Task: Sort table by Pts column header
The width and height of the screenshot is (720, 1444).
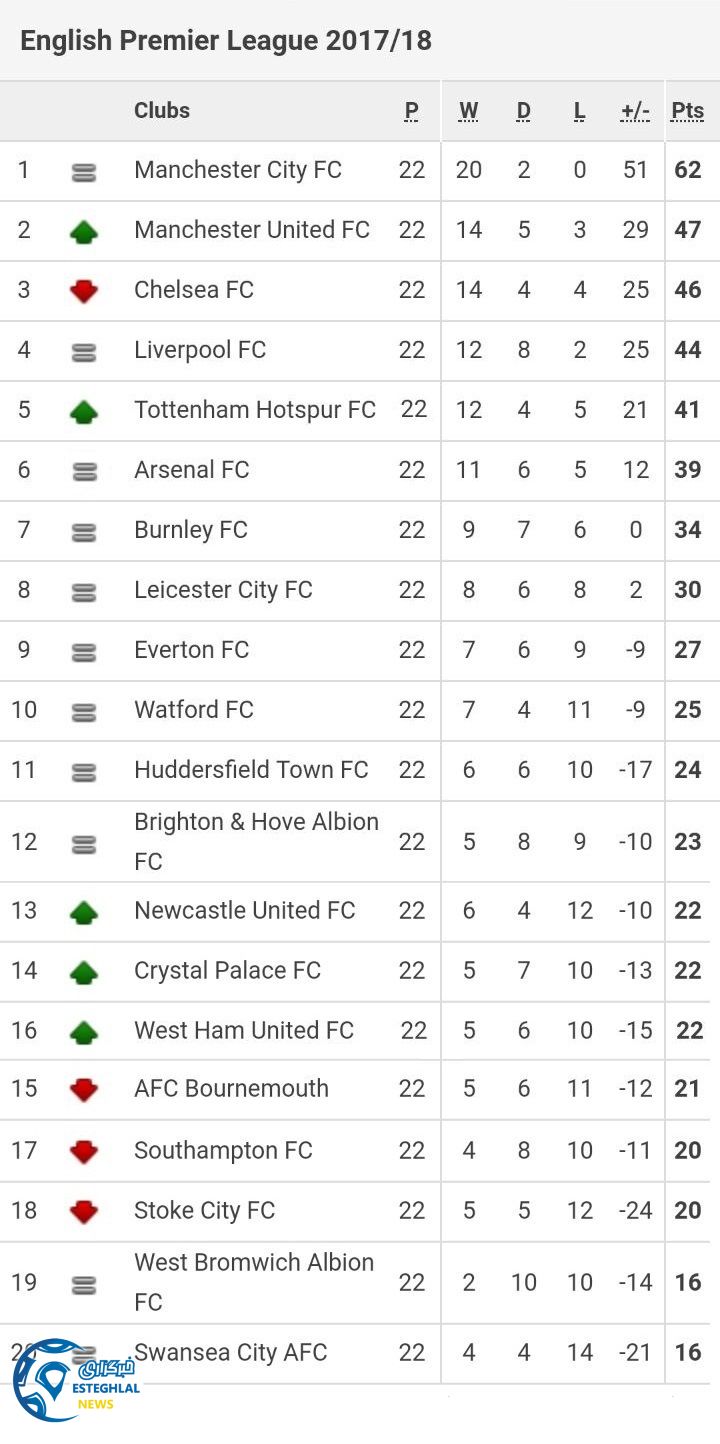Action: point(687,111)
